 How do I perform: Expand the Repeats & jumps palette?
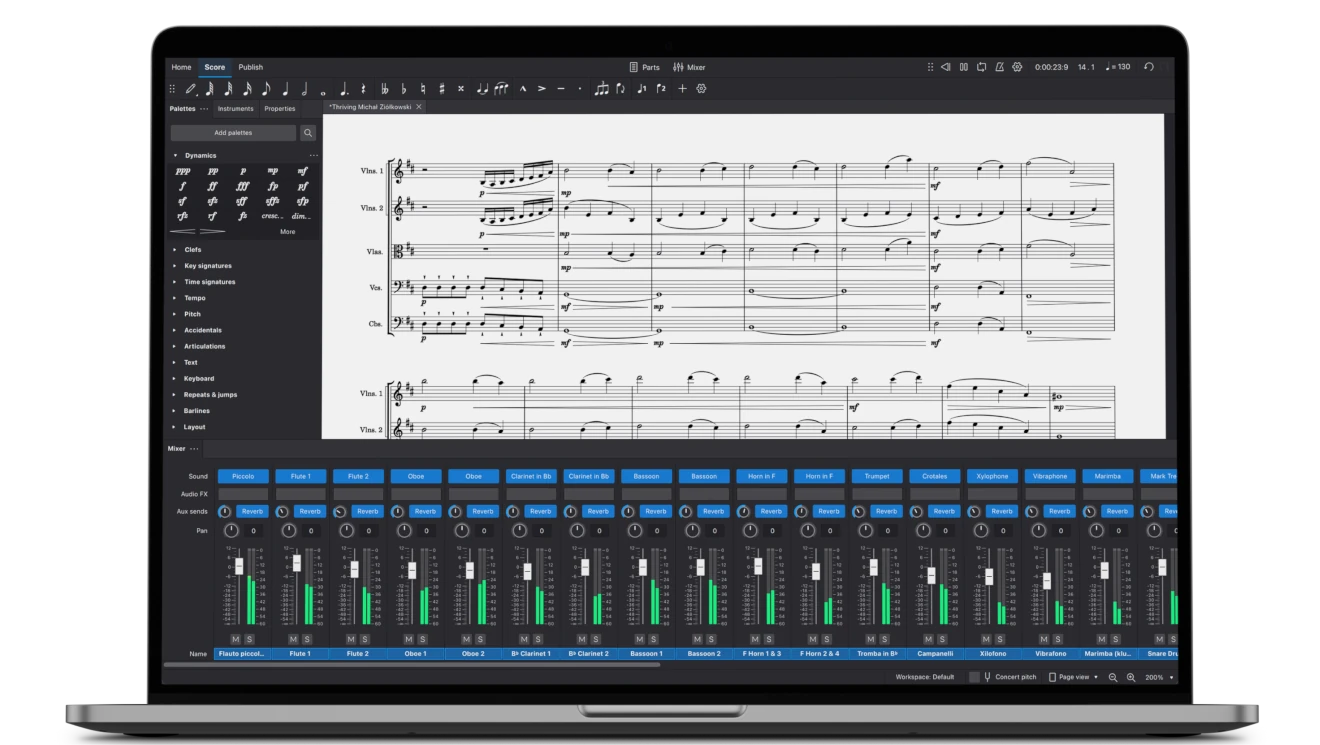coord(176,394)
